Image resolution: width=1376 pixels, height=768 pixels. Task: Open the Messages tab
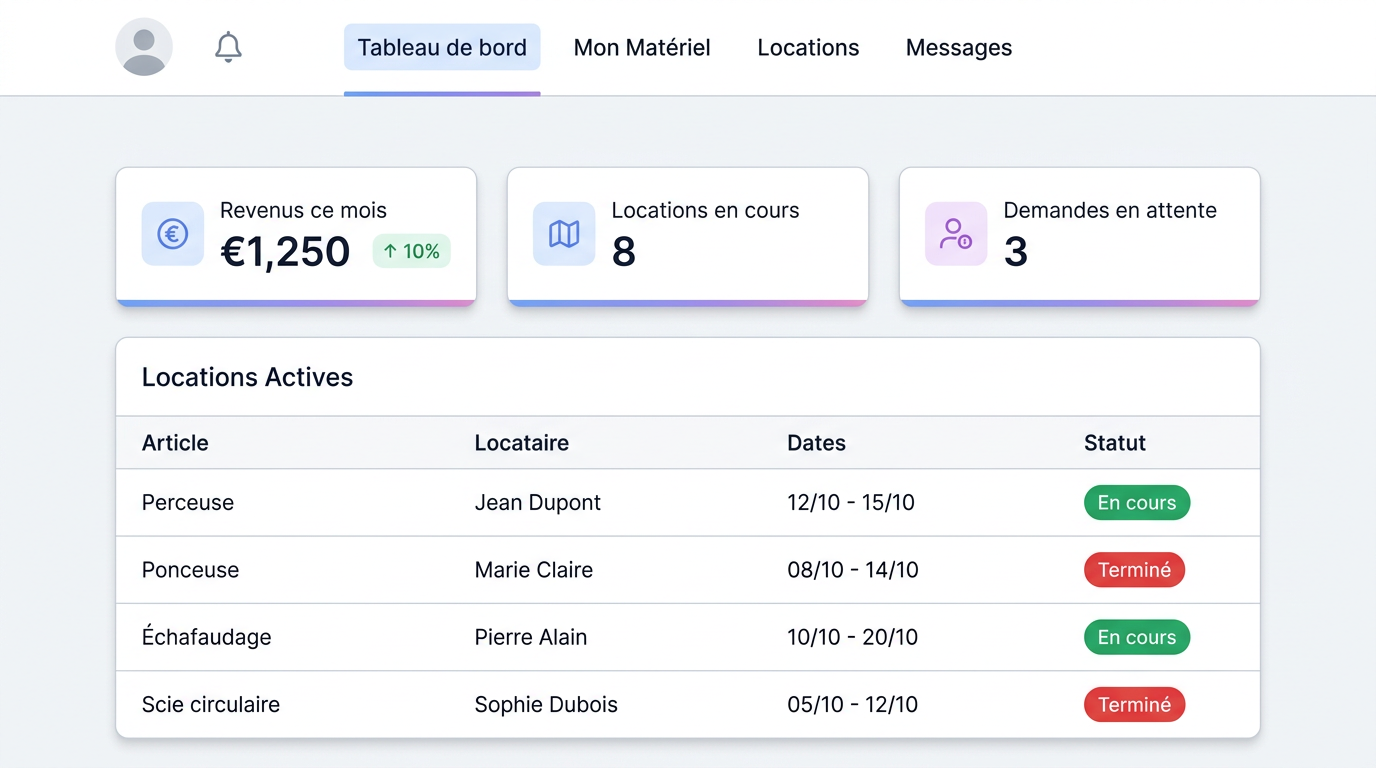(959, 47)
